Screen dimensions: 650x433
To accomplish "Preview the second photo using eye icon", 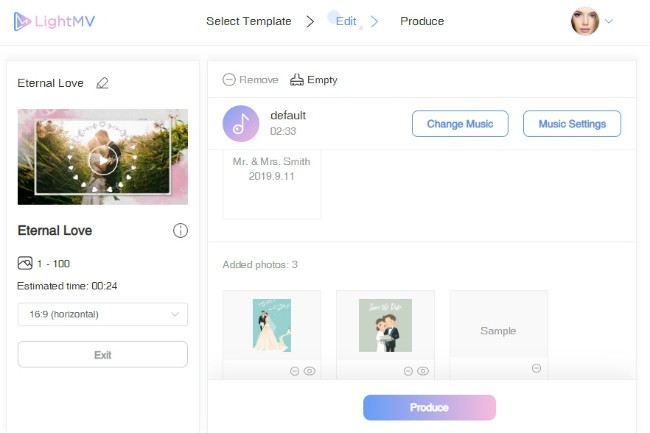I will (423, 370).
